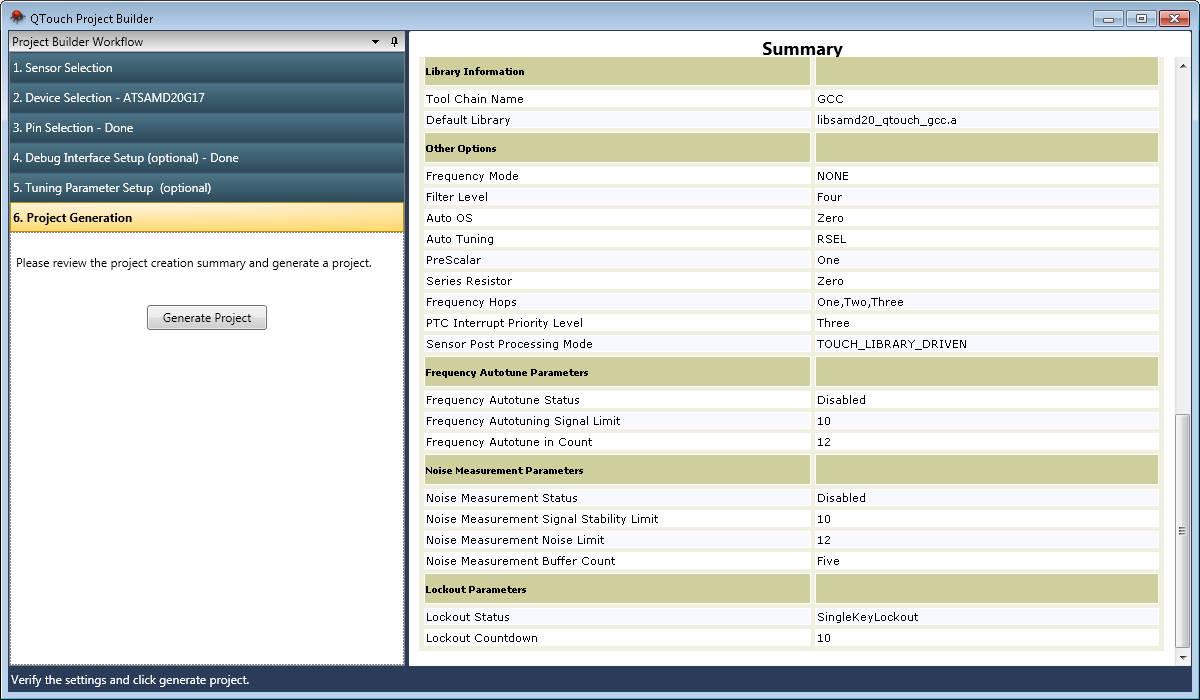Click the Lockout Countdown row label
Image resolution: width=1200 pixels, height=700 pixels.
(482, 638)
